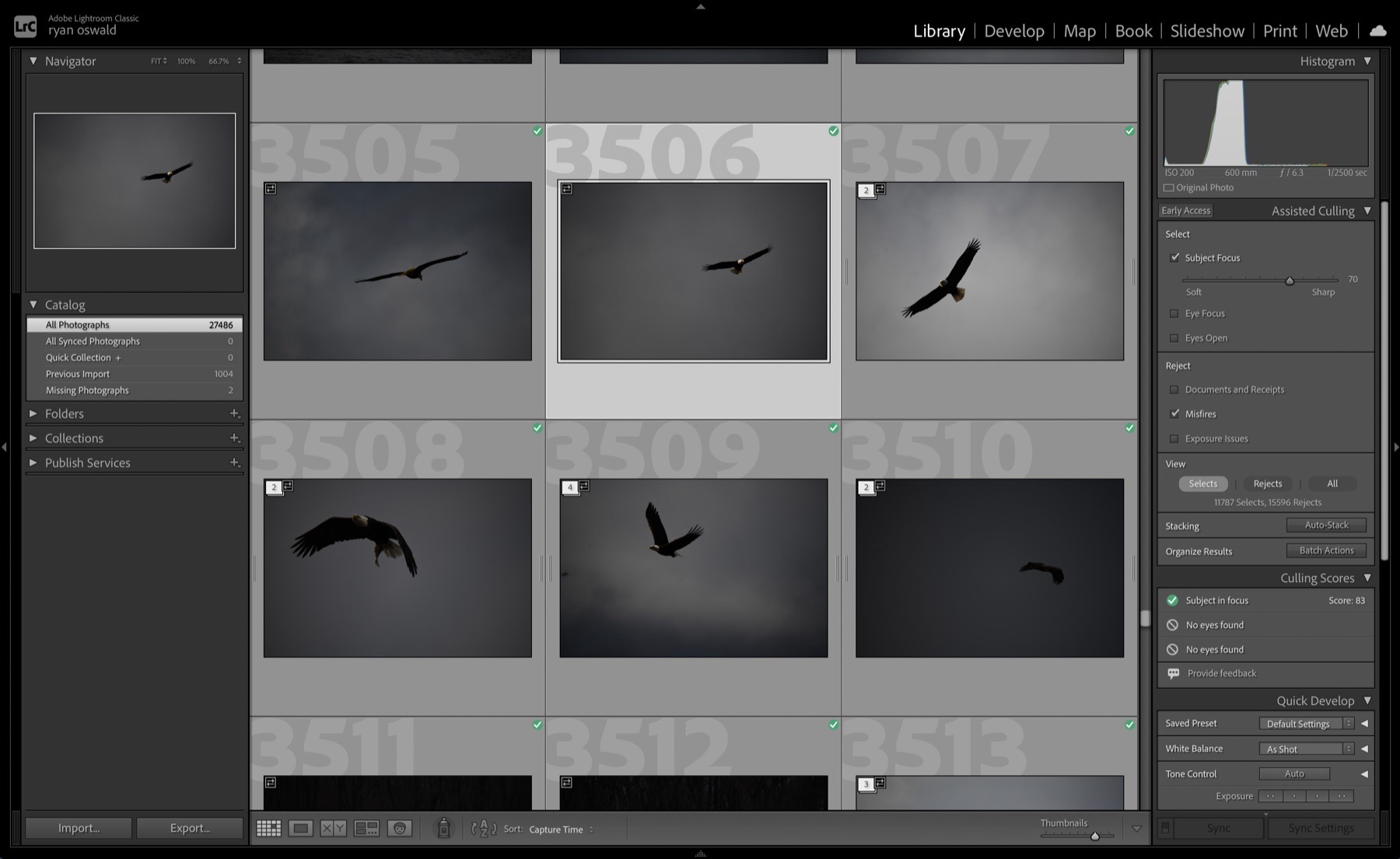Screen dimensions: 1400x859
Task: Open Saved Preset Default Settings dropdown
Action: 1306,724
